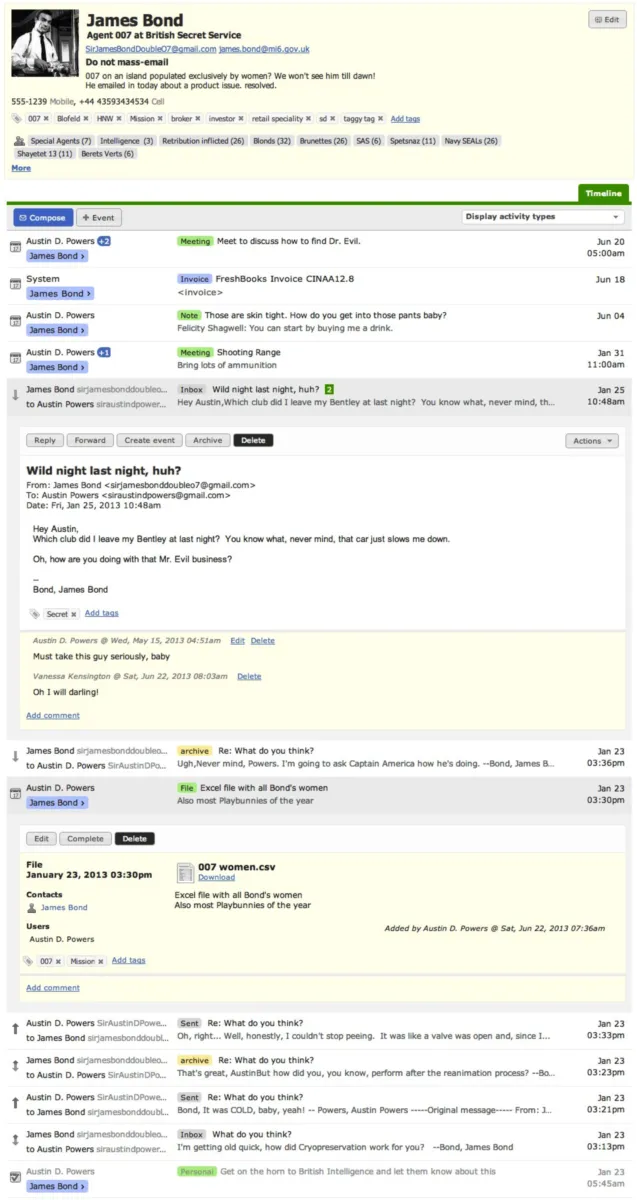Click the 007 women.csv file icon
The image size is (637, 1200).
click(x=184, y=871)
